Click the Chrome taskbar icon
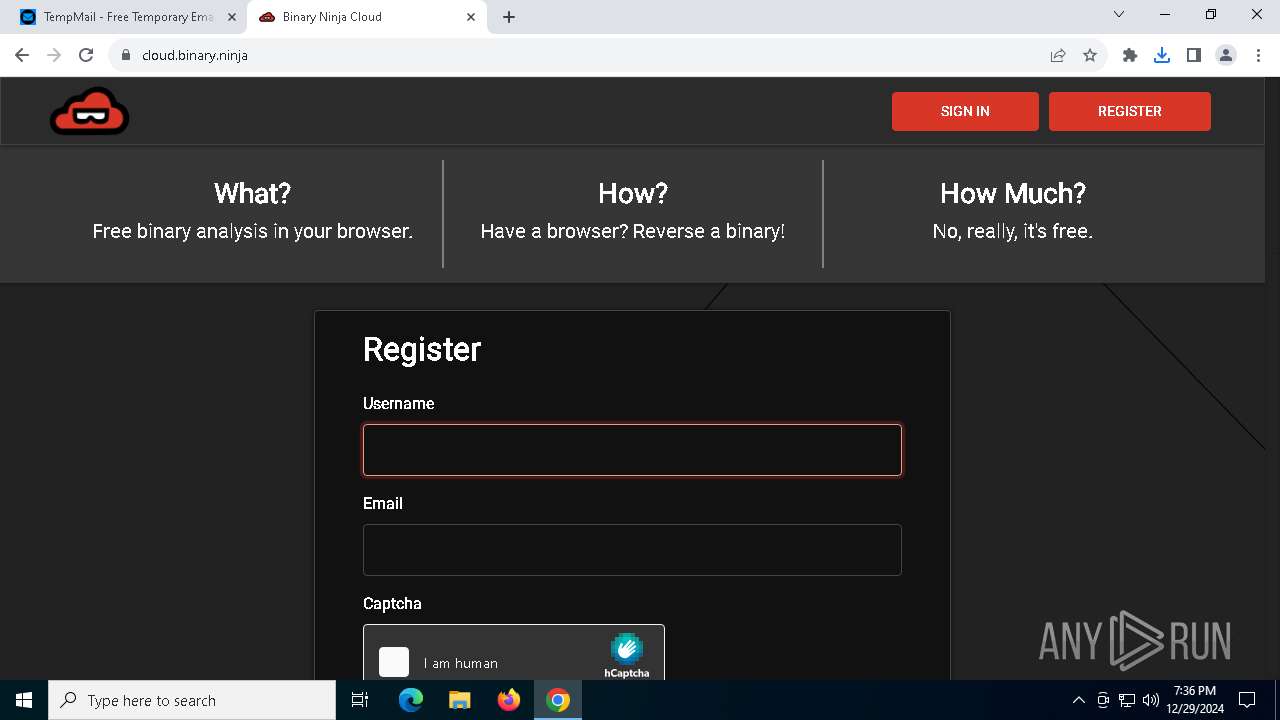Viewport: 1280px width, 720px height. [x=558, y=700]
